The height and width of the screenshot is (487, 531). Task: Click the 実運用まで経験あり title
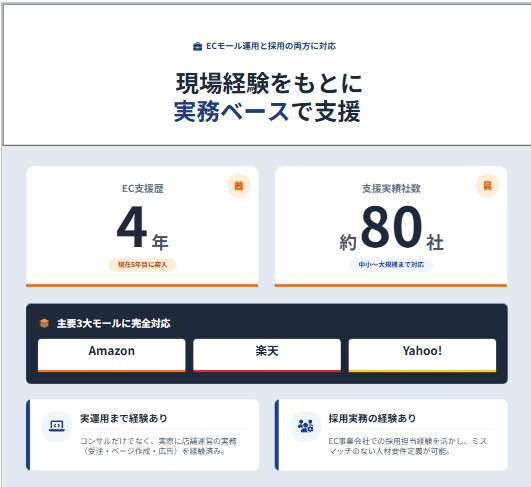(x=124, y=419)
